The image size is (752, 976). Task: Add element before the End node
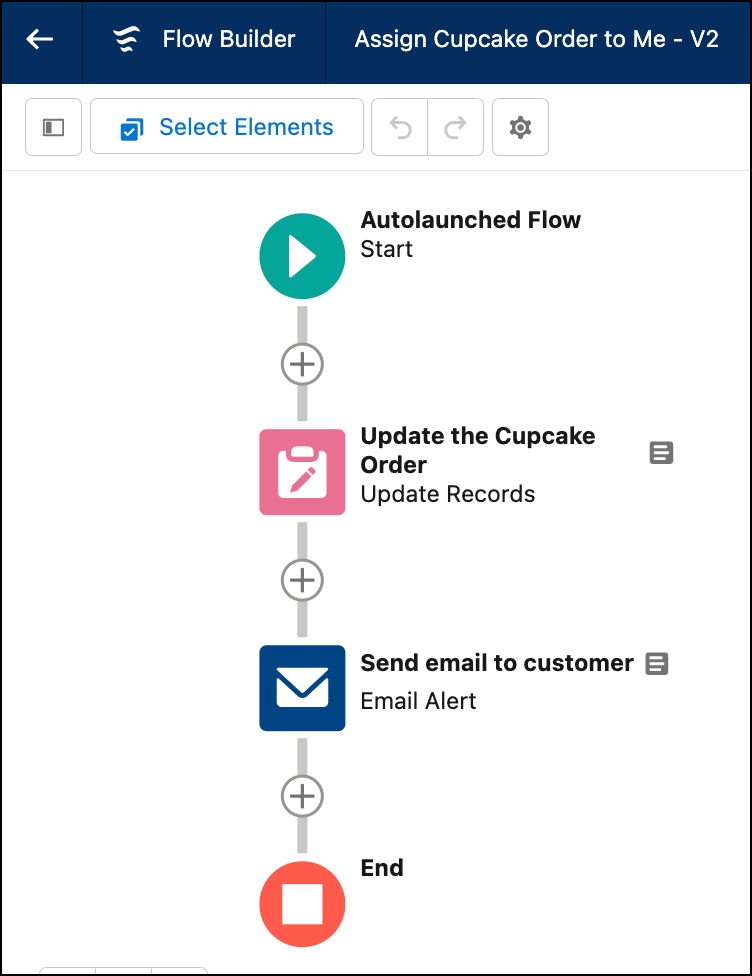303,796
